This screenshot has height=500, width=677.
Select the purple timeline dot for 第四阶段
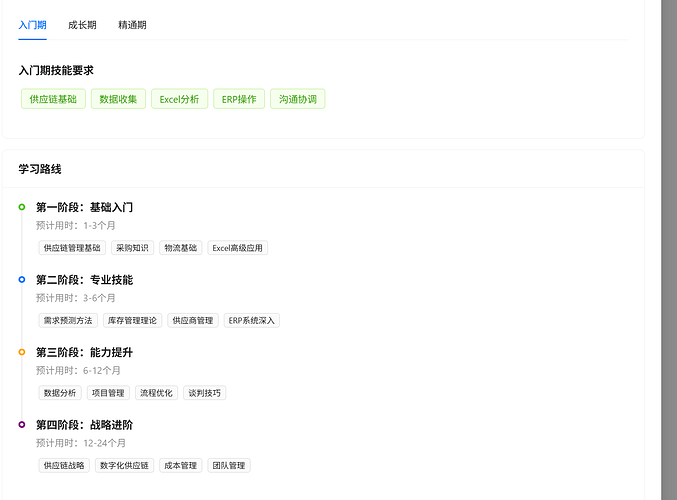[22, 425]
